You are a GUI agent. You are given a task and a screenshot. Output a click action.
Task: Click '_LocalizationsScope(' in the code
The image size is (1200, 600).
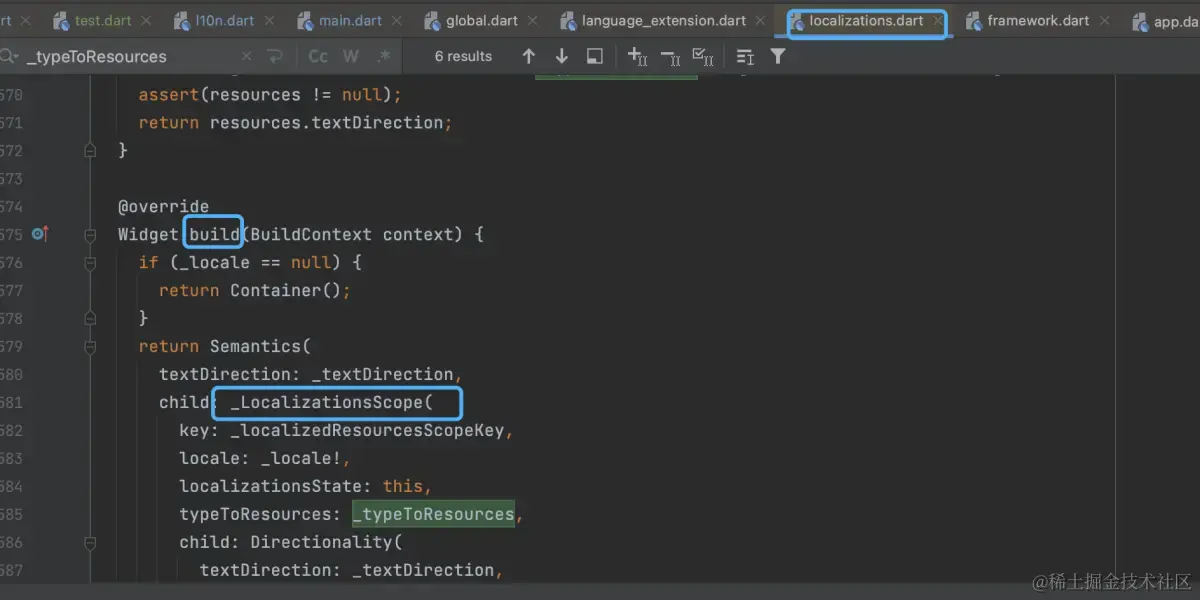click(x=331, y=402)
